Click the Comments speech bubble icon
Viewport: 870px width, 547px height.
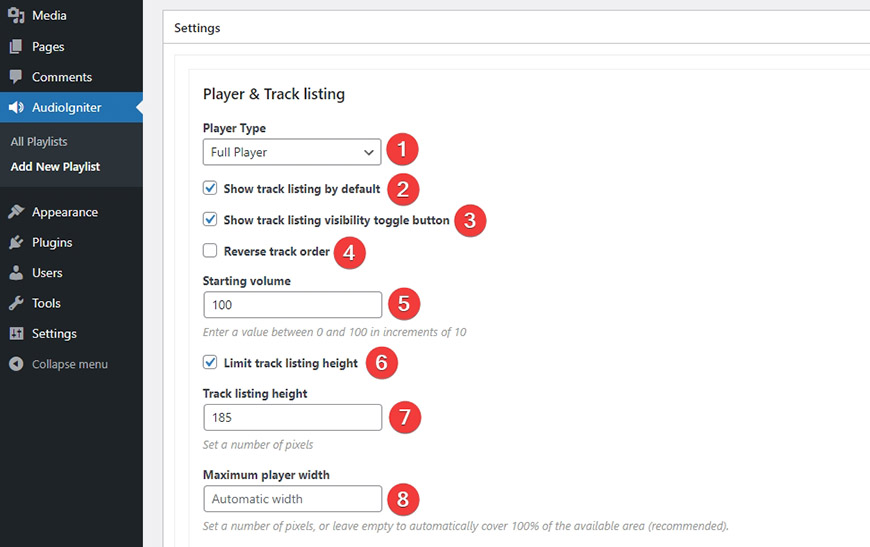pos(16,77)
